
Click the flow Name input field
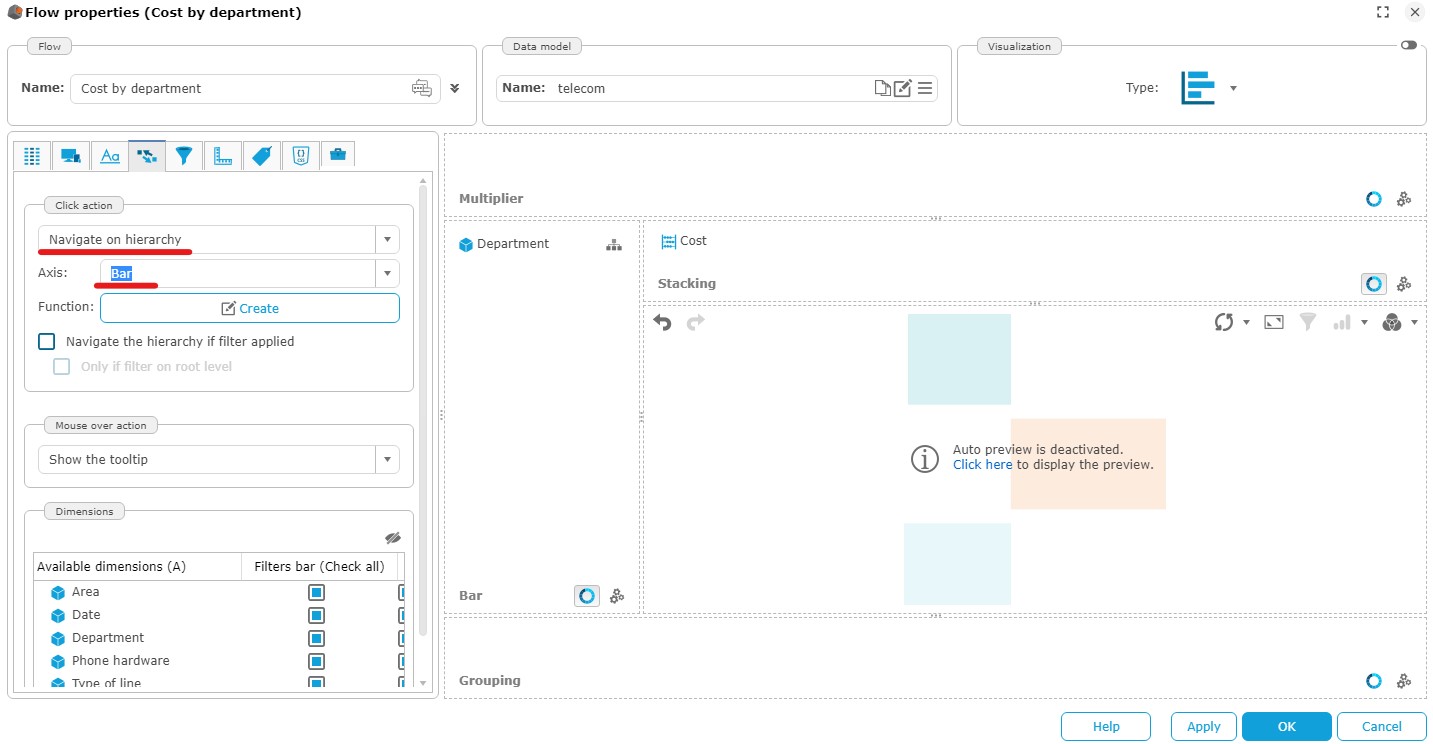tap(240, 88)
